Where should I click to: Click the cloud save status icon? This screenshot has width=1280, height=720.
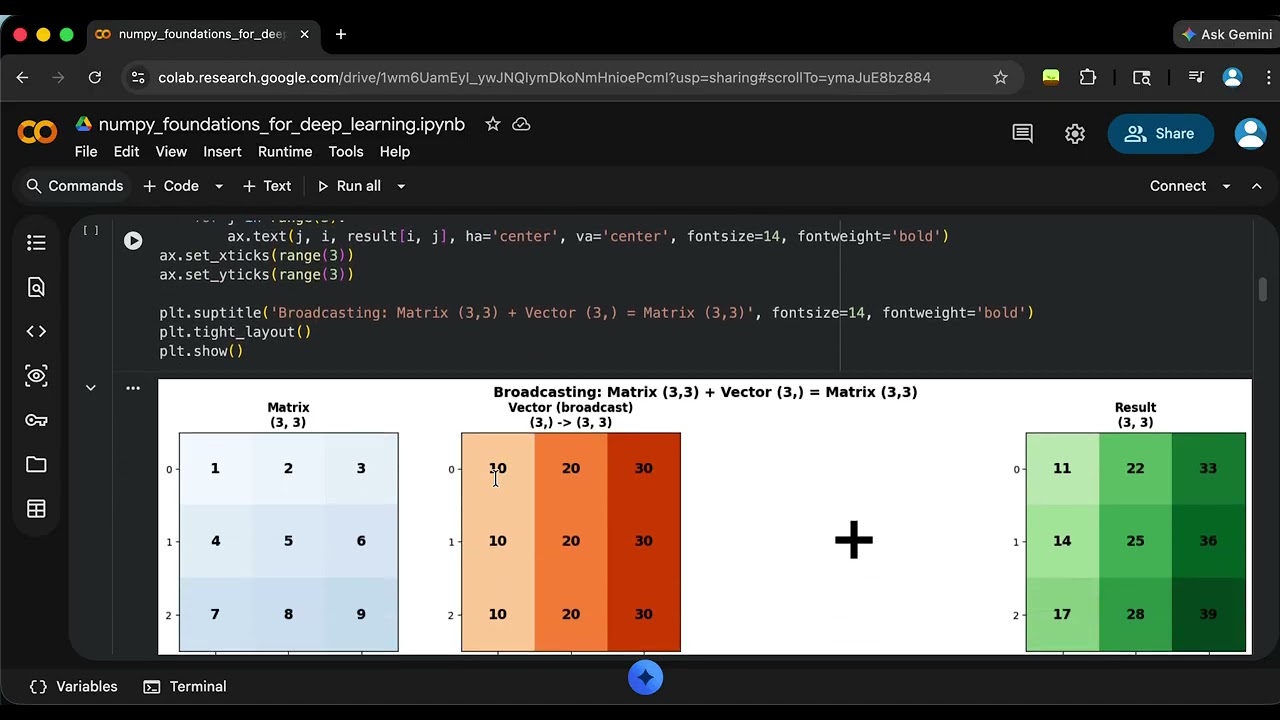521,124
